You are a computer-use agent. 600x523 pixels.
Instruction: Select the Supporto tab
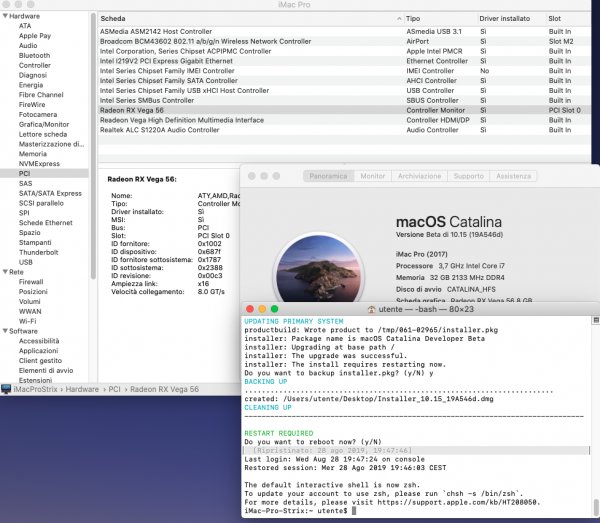pos(468,175)
